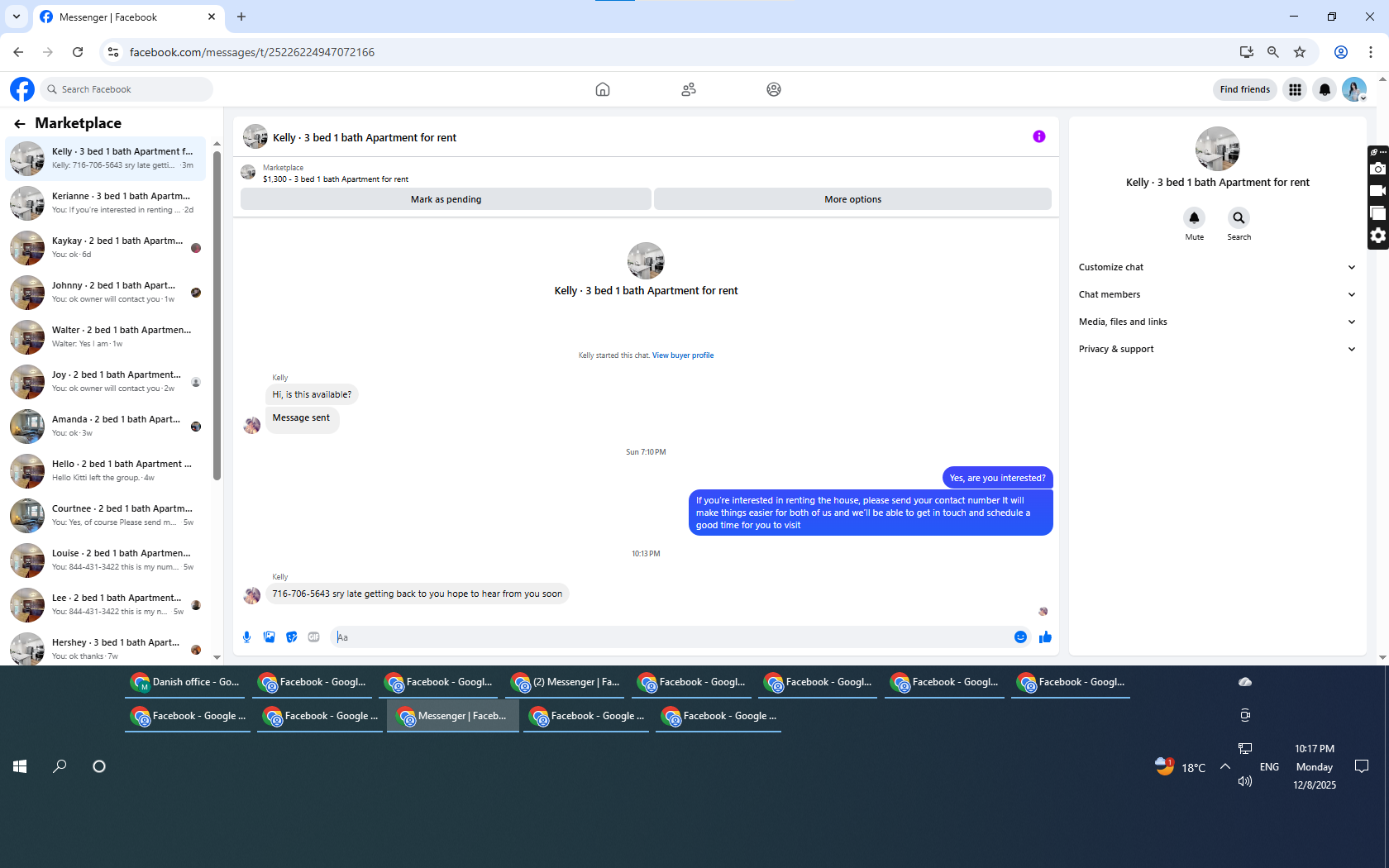Open the Walter 2 bed 1 bath conversation
Image resolution: width=1389 pixels, height=868 pixels.
click(106, 336)
